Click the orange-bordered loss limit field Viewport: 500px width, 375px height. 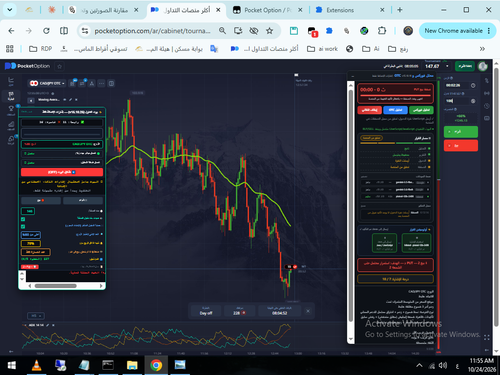point(36,252)
